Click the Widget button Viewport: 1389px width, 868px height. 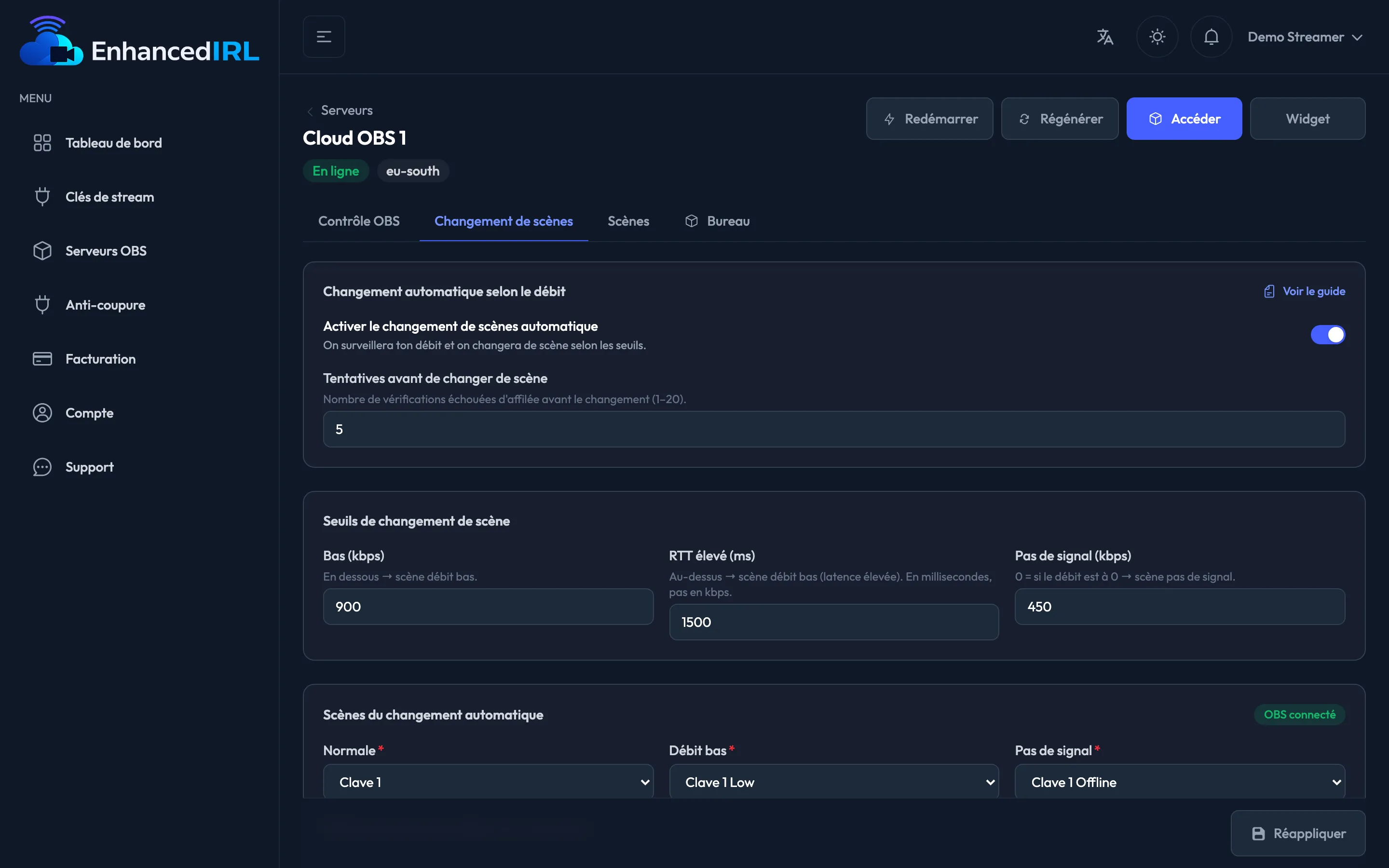click(x=1307, y=119)
